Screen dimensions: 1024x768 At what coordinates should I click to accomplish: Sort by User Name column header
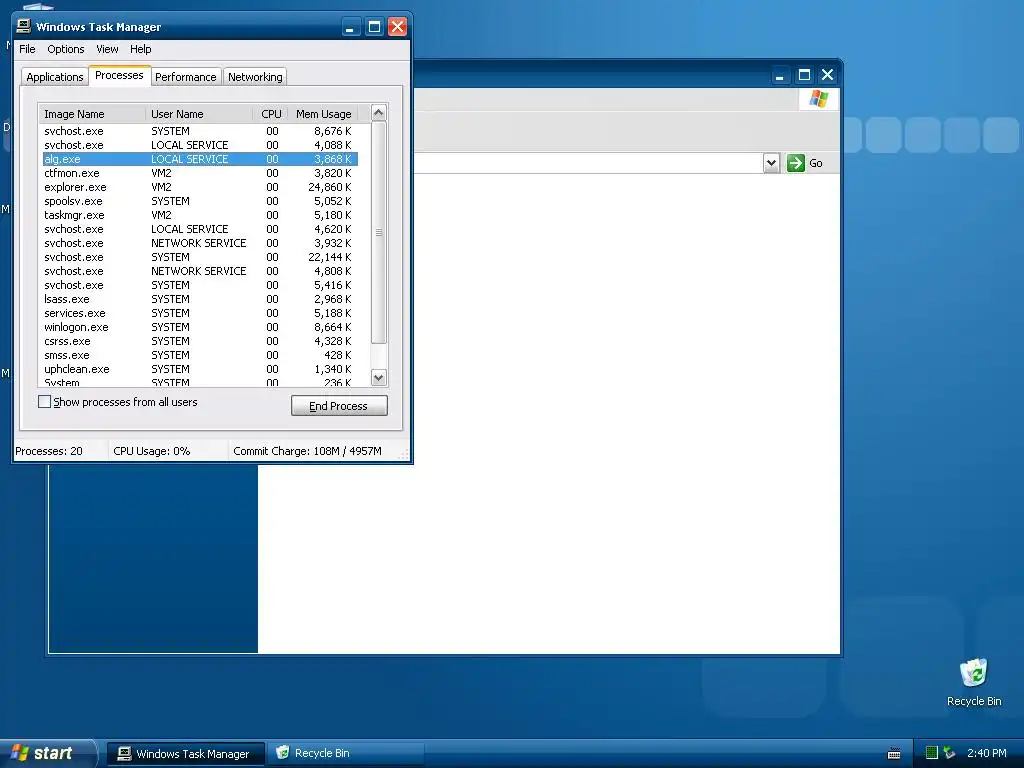tap(199, 114)
